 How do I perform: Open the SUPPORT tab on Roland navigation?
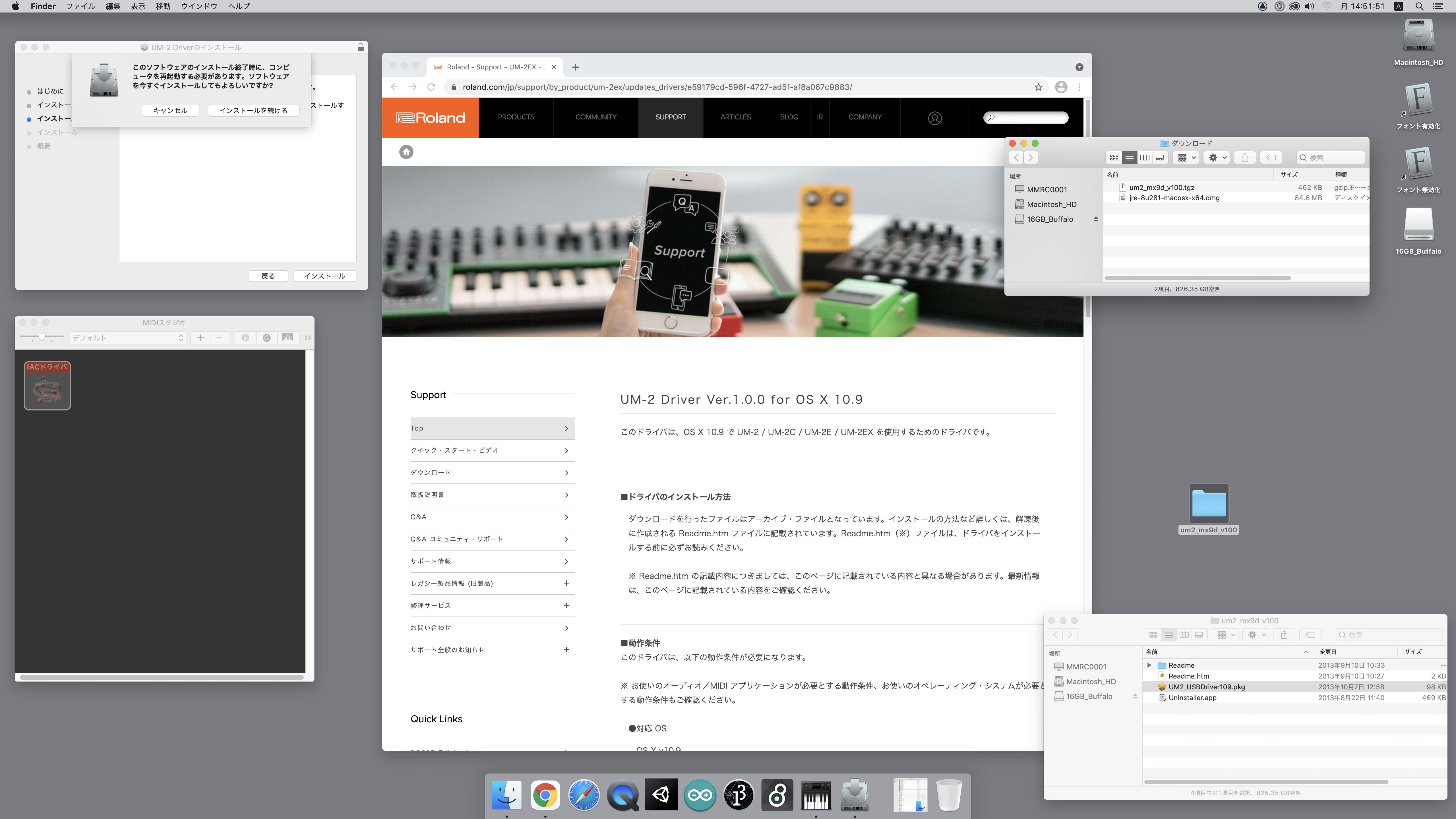coord(670,117)
